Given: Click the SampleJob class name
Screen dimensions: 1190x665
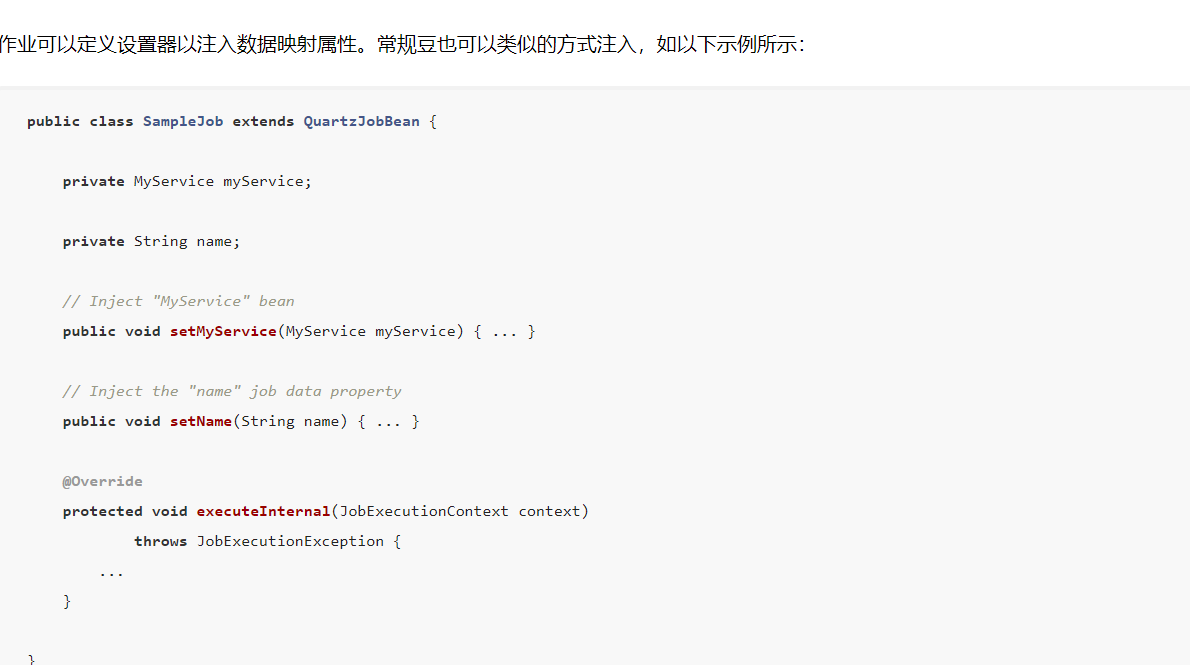Looking at the screenshot, I should pyautogui.click(x=183, y=121).
